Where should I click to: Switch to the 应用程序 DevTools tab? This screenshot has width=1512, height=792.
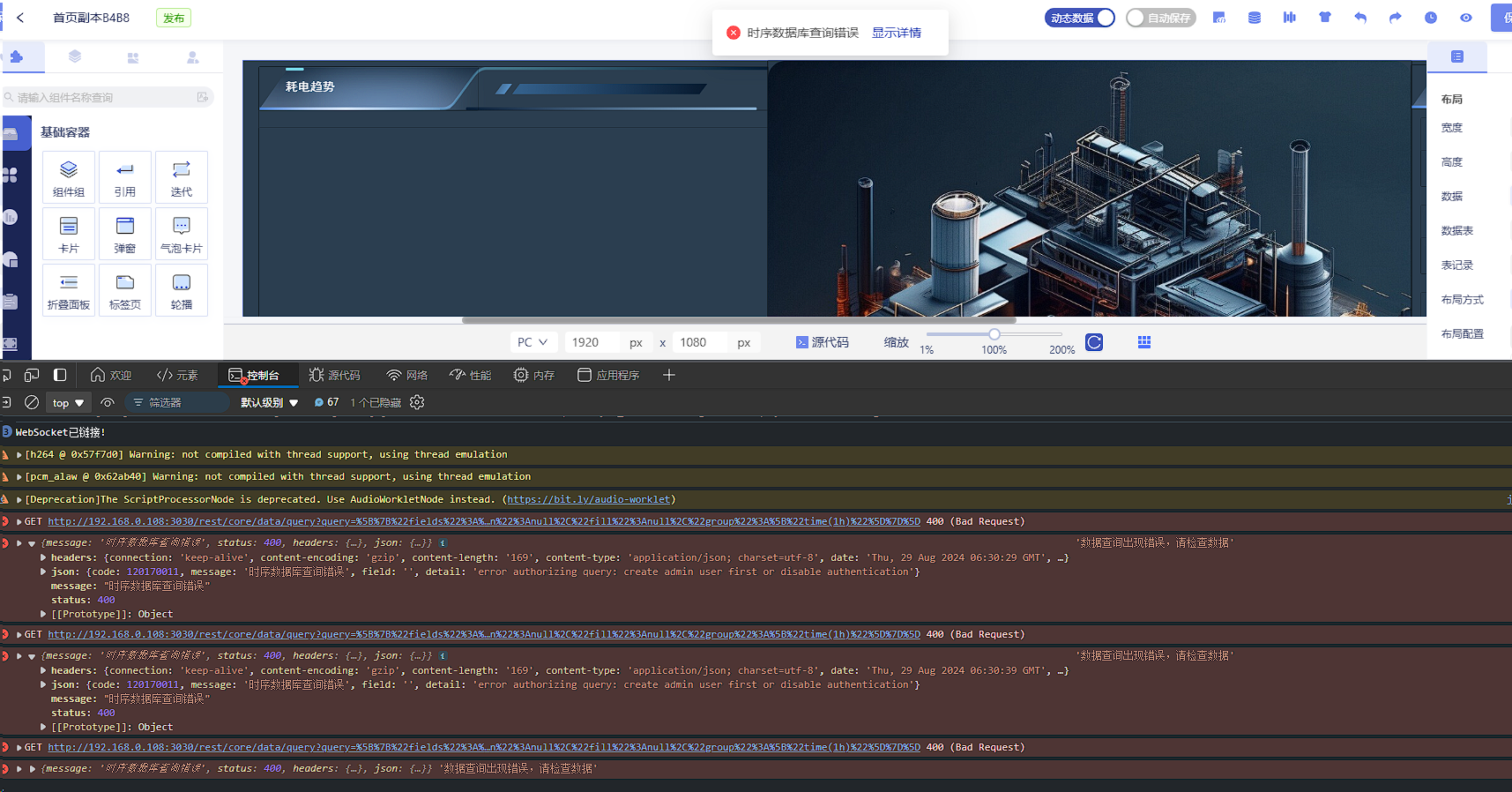pyautogui.click(x=608, y=375)
